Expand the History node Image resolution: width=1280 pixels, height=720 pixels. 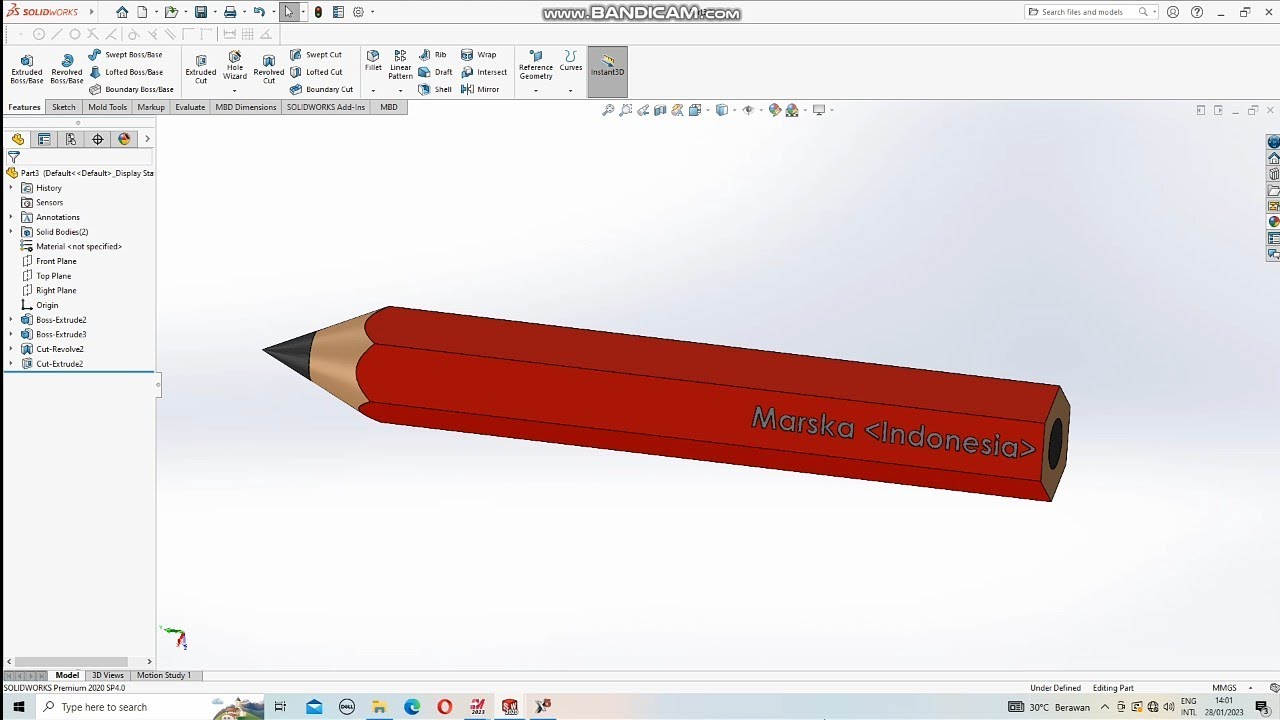point(12,188)
